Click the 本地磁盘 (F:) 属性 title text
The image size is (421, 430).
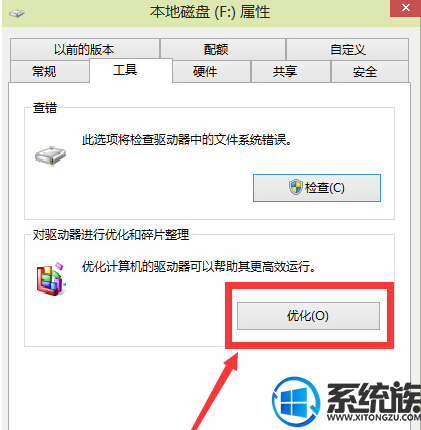(210, 12)
